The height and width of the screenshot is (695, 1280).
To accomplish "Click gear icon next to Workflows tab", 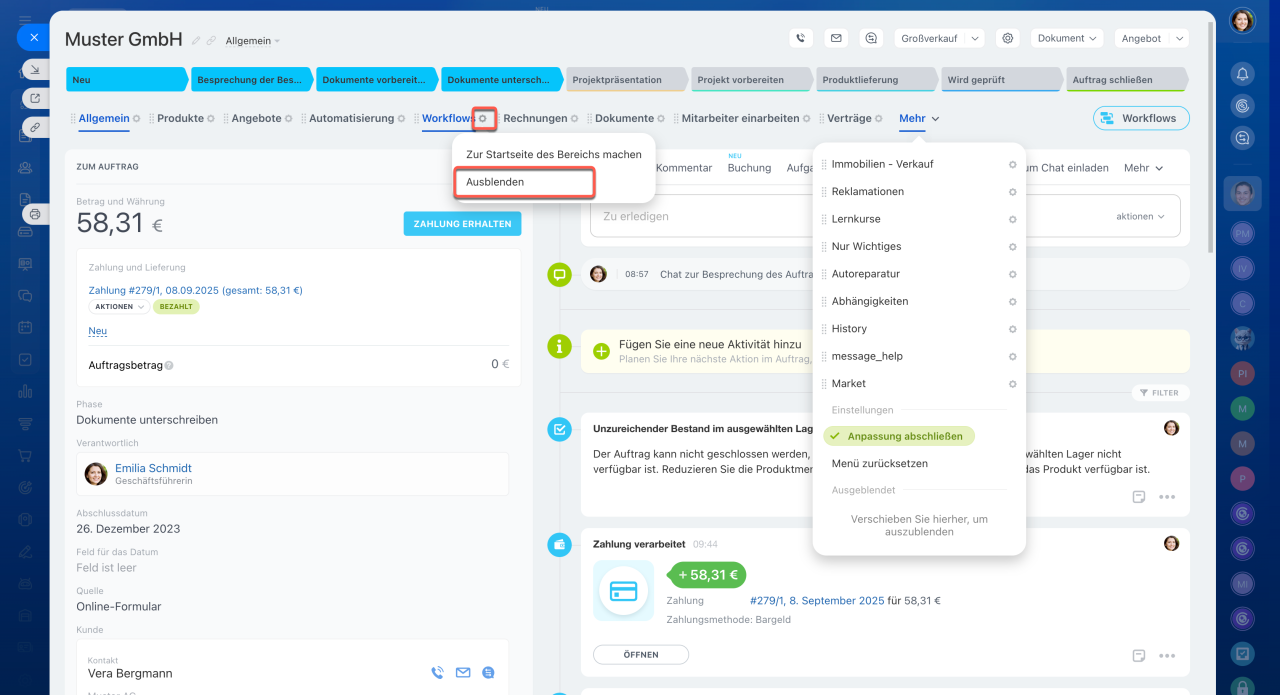I will click(x=483, y=118).
